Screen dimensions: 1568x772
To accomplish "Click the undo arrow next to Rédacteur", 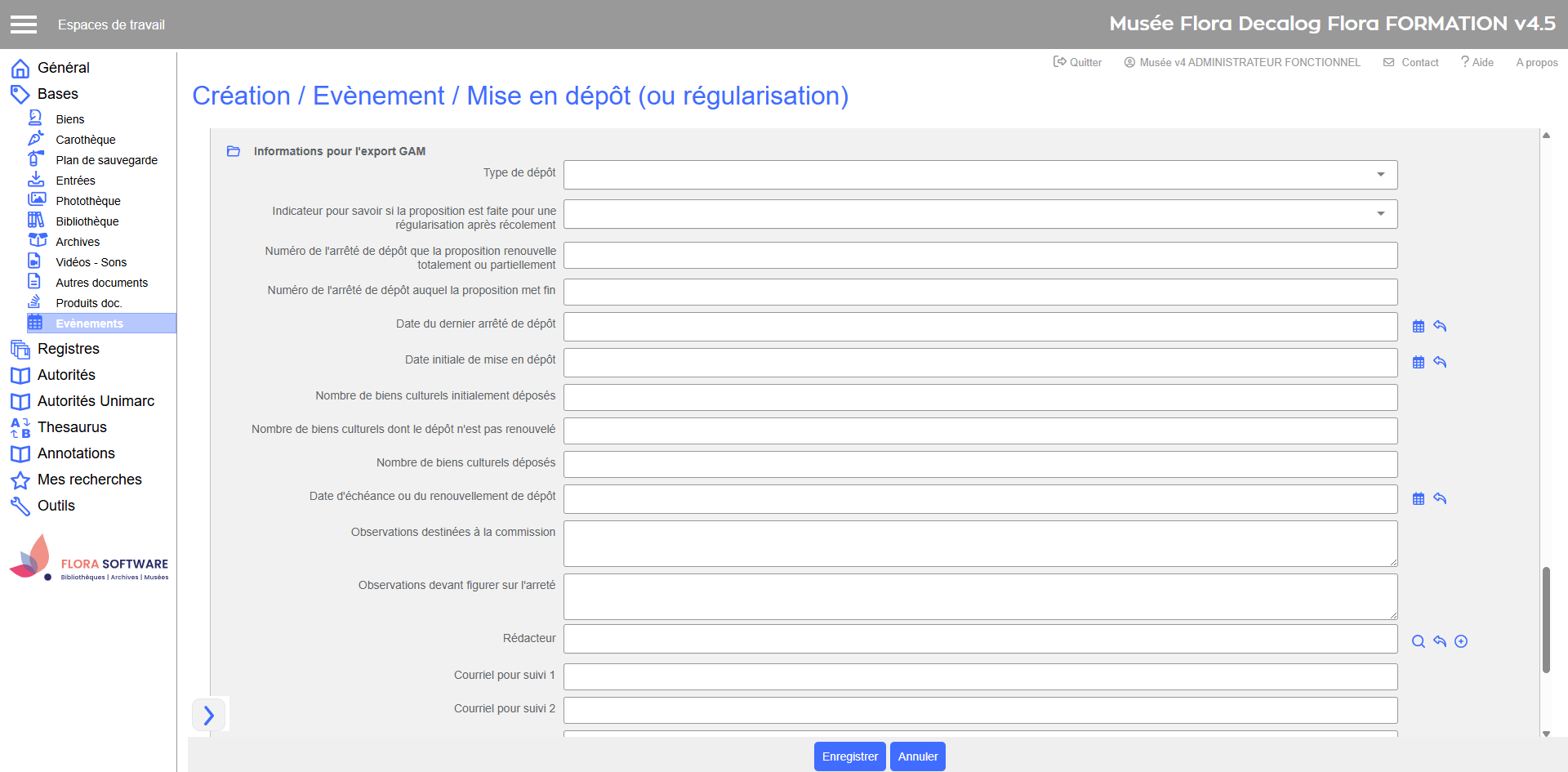I will [1440, 641].
